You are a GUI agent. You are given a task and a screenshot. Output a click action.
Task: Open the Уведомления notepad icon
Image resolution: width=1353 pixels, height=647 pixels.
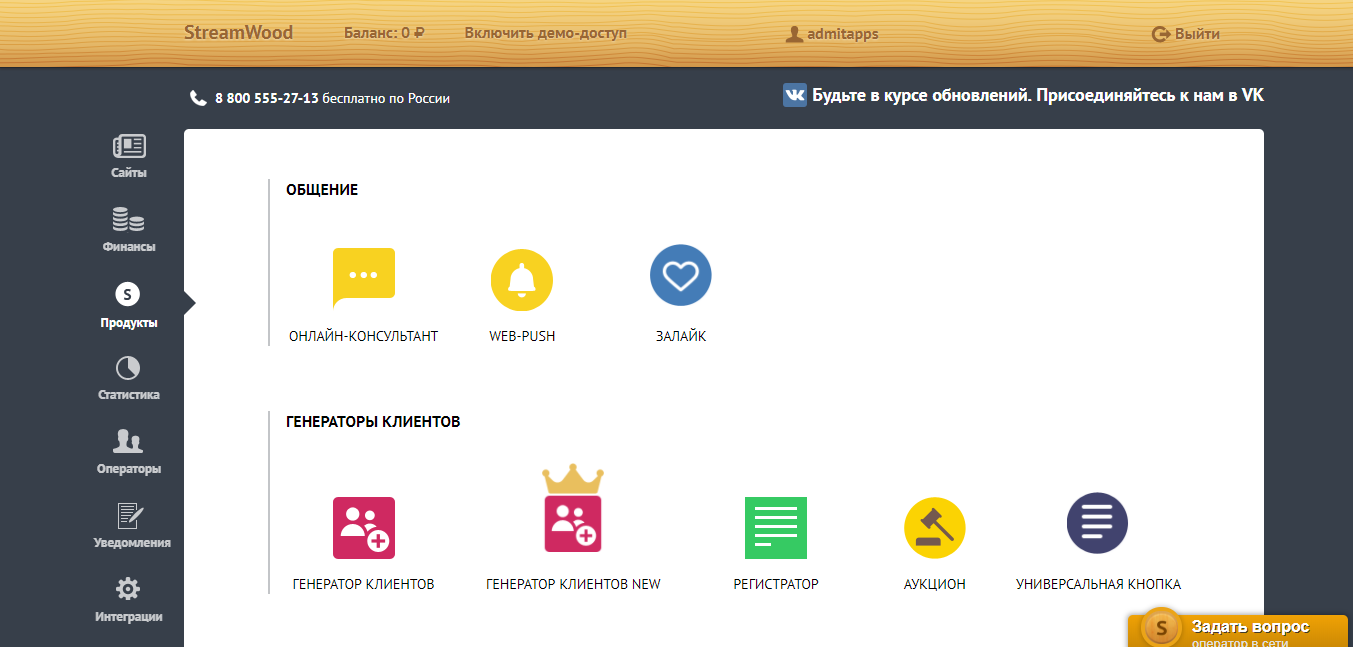[x=130, y=516]
